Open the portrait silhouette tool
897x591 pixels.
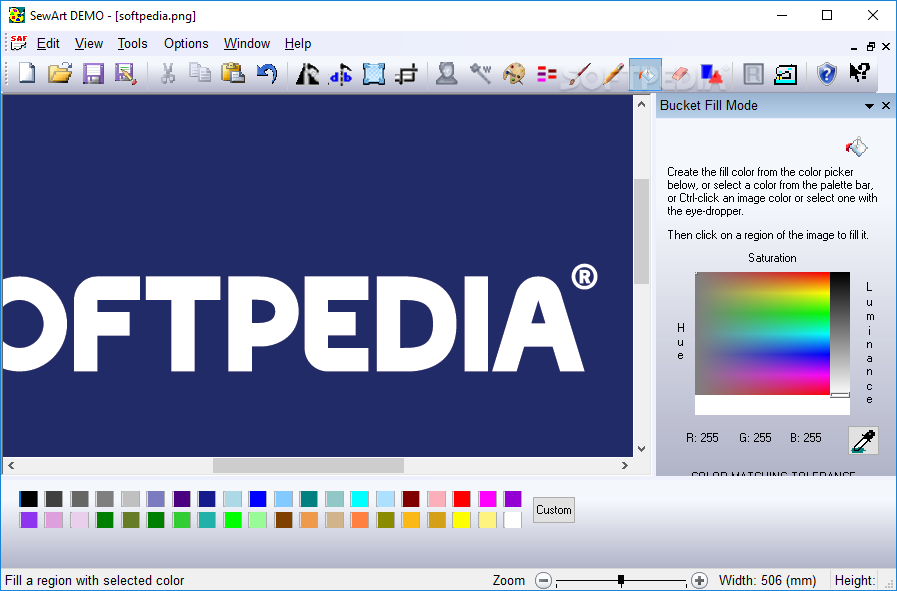point(447,74)
